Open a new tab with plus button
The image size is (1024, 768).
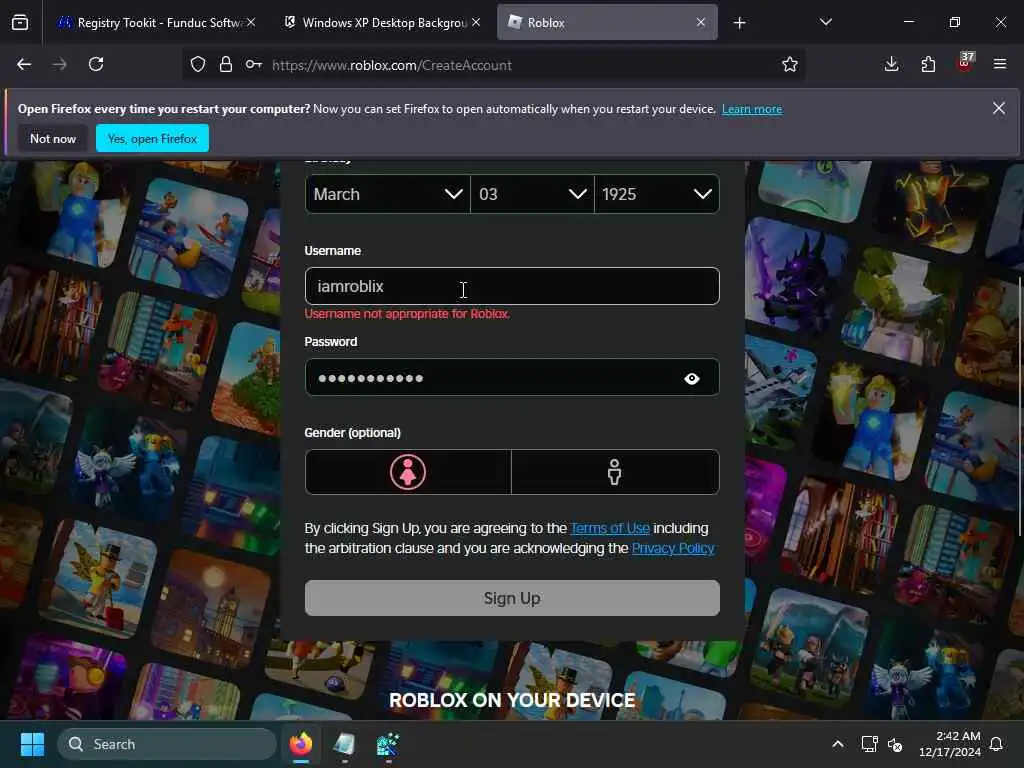739,23
